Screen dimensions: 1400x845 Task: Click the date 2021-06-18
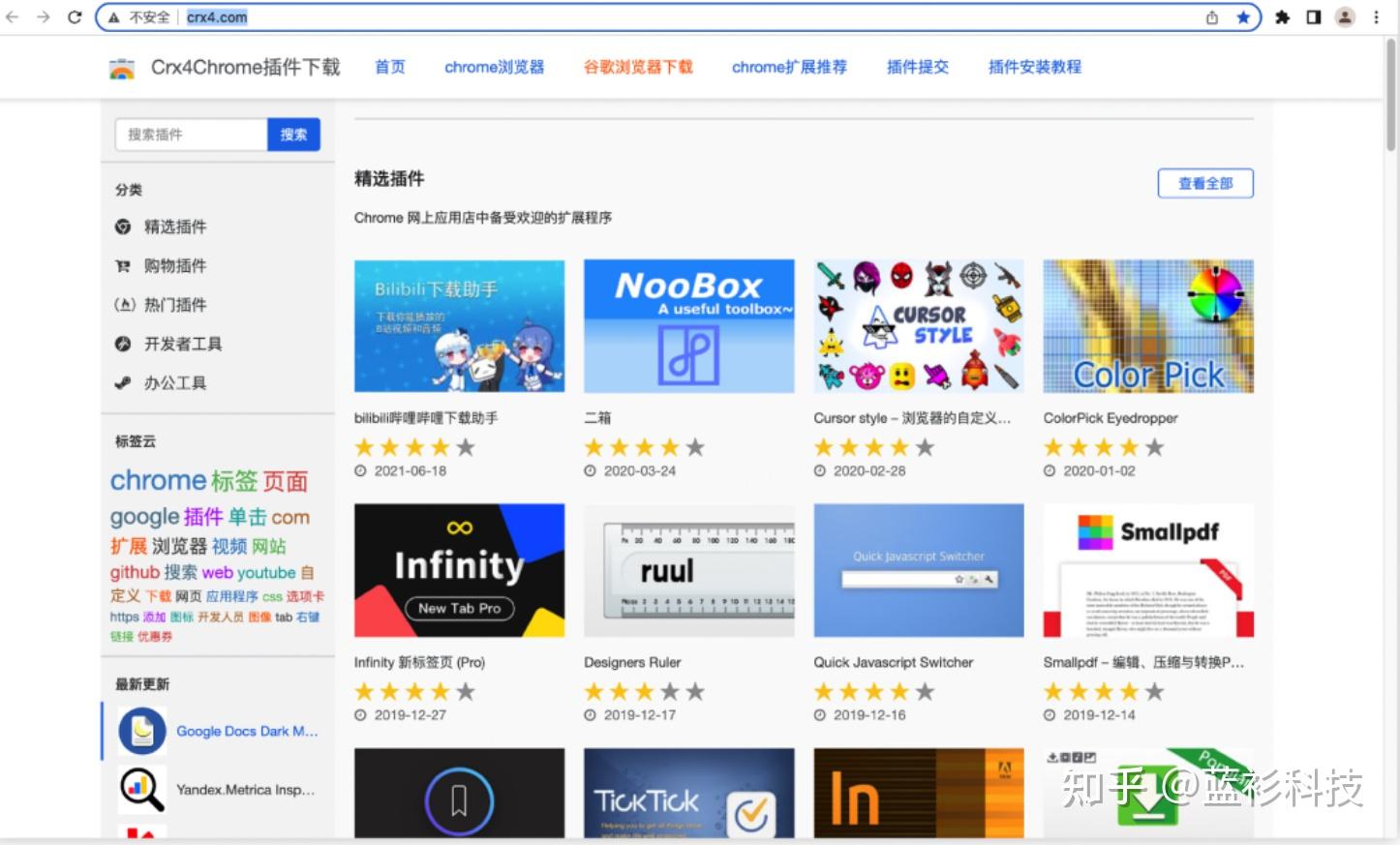[x=411, y=470]
